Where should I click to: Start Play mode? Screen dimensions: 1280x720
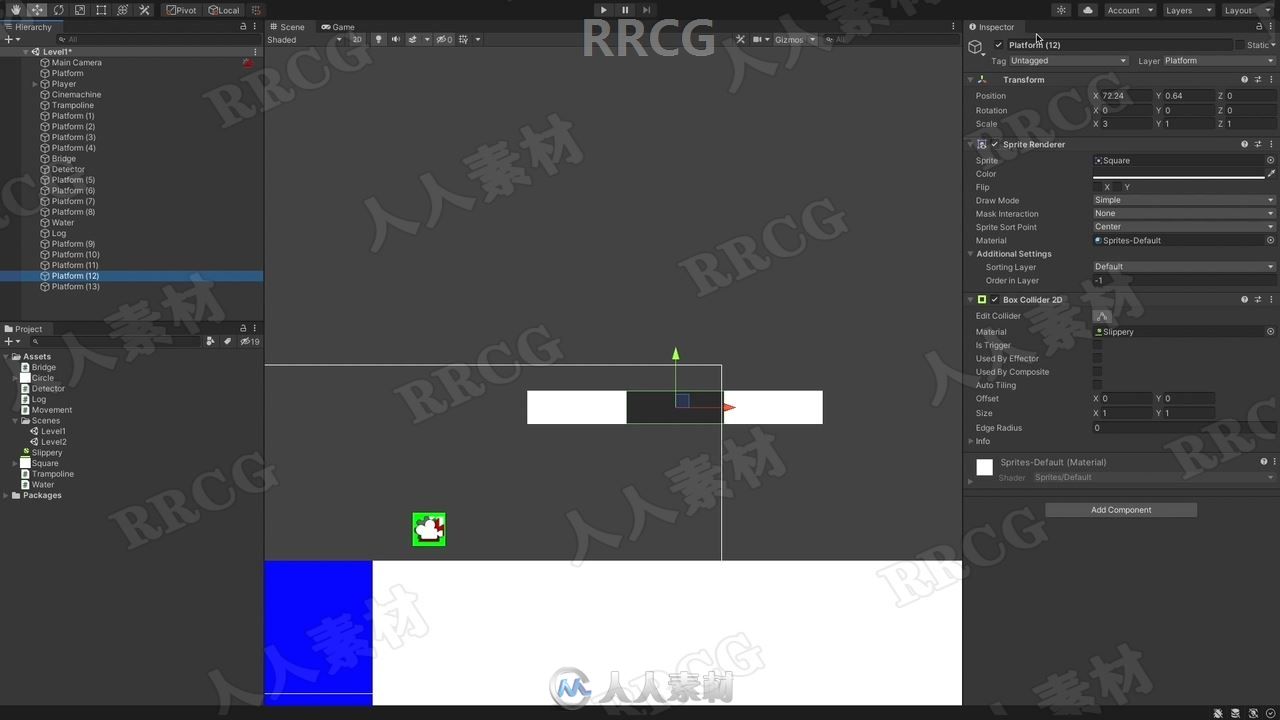point(603,10)
